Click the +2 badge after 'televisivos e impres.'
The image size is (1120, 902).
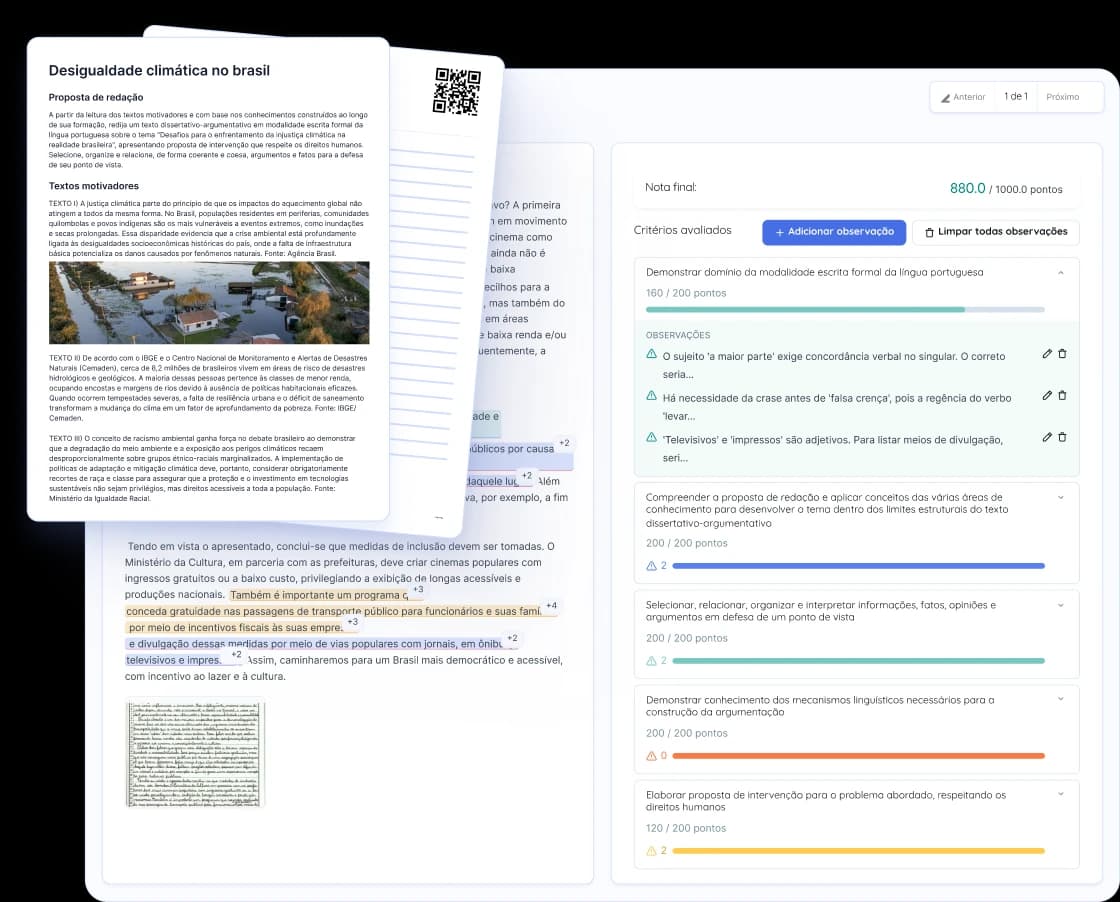(x=236, y=654)
